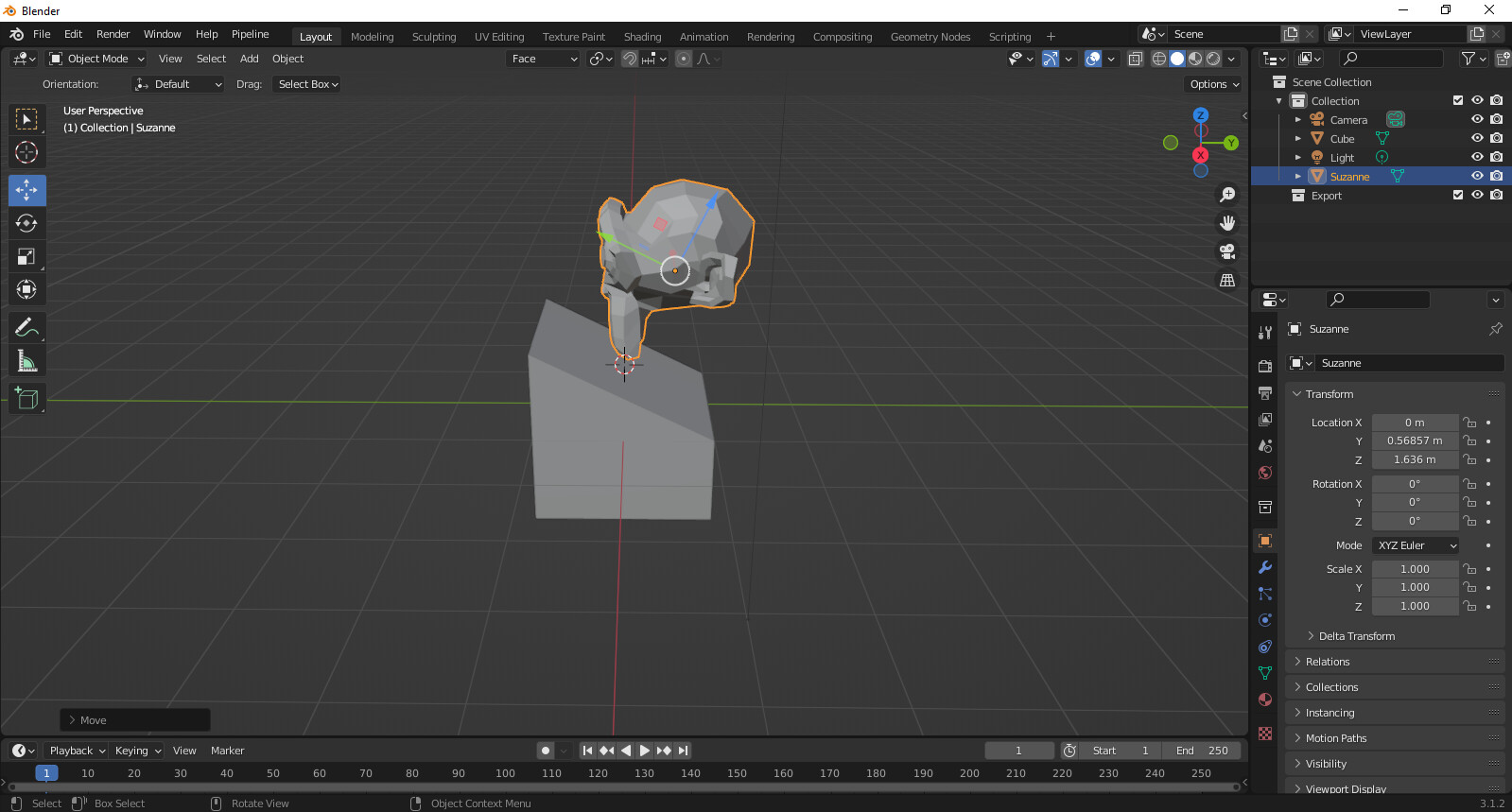Uncheck the Collection exclude checkbox
The height and width of the screenshot is (812, 1512).
coord(1458,100)
